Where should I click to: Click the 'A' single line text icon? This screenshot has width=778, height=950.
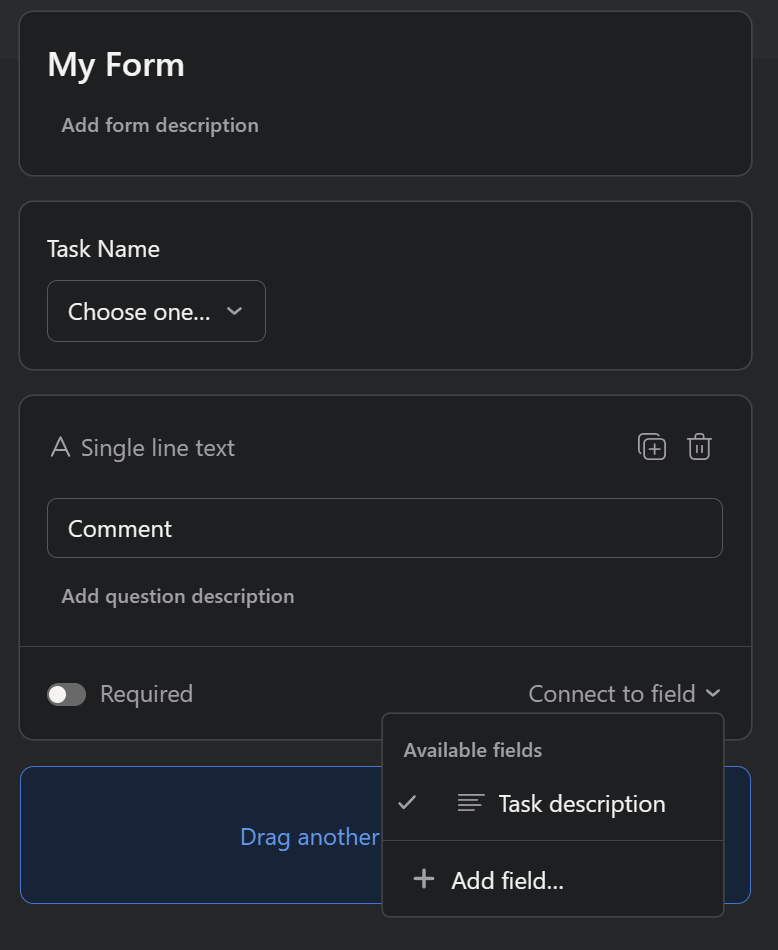coord(62,447)
